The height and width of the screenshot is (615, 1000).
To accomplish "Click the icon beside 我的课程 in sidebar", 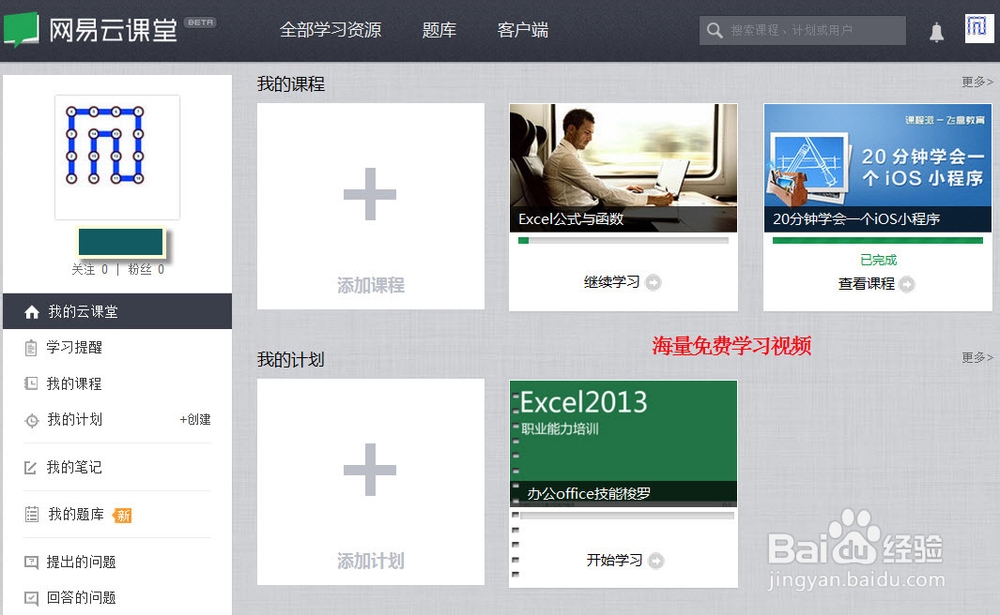I will 31,383.
